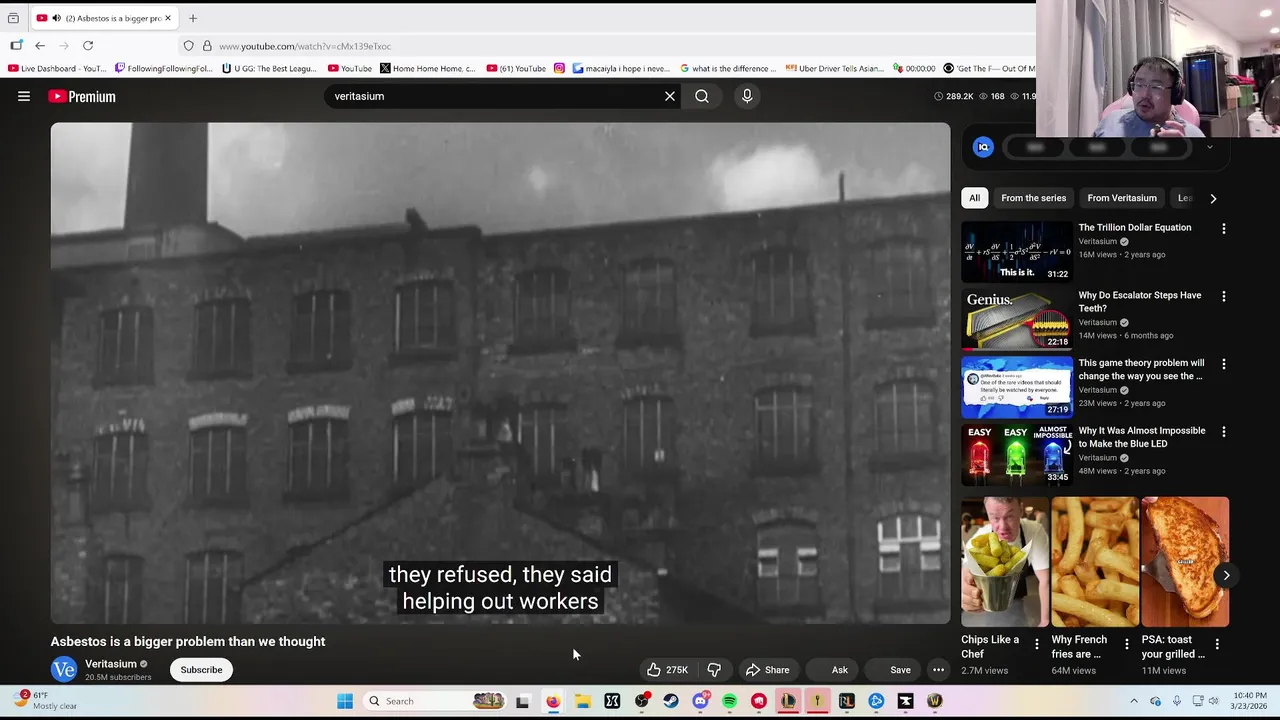Run search with the magnifier button
This screenshot has height=720, width=1280.
pyautogui.click(x=702, y=96)
